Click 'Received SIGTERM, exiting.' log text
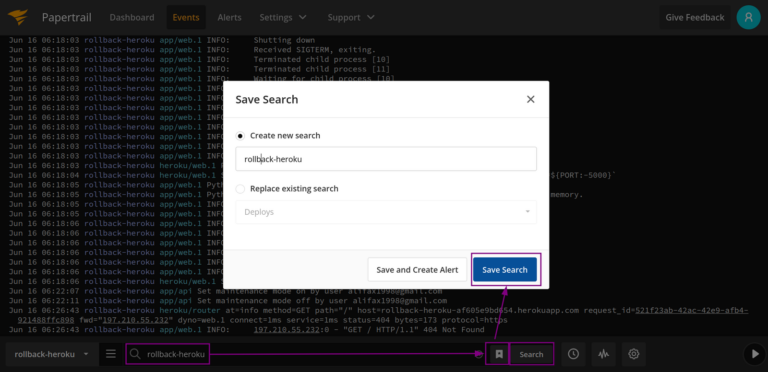Screen dimensions: 768x372 pos(314,50)
